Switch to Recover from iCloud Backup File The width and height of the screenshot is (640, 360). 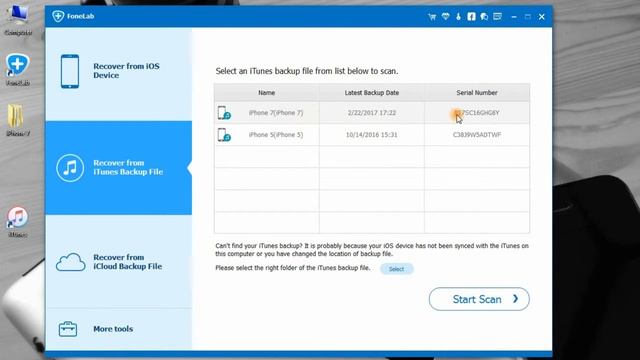point(118,262)
